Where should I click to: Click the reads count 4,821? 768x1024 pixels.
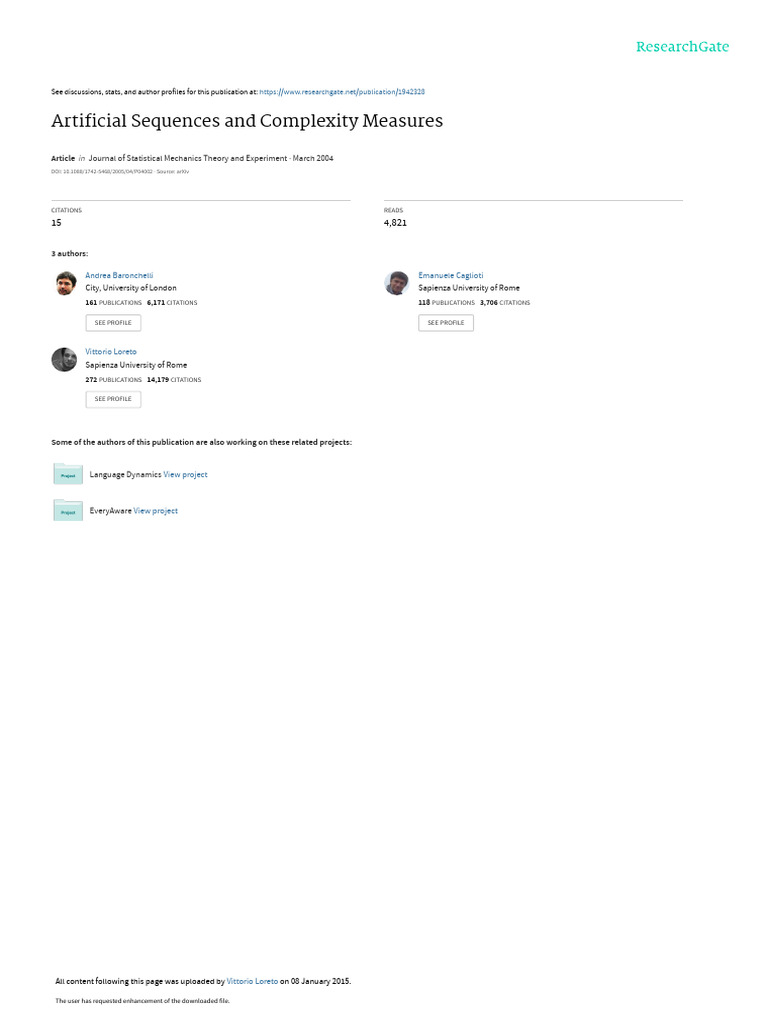395,223
